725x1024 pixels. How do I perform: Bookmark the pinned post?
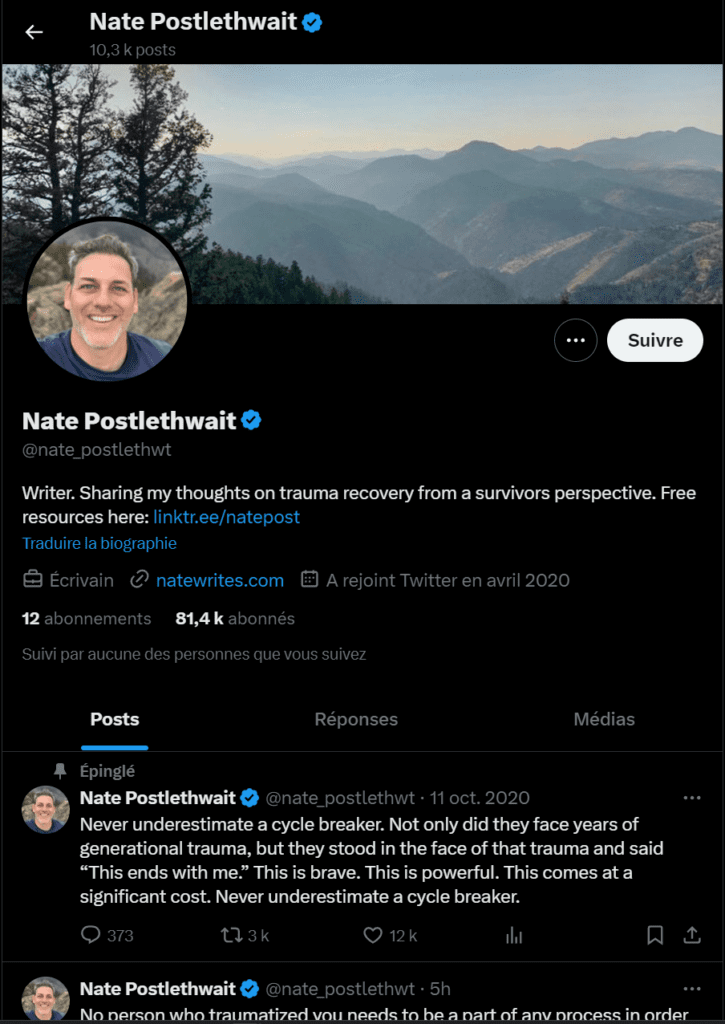655,935
